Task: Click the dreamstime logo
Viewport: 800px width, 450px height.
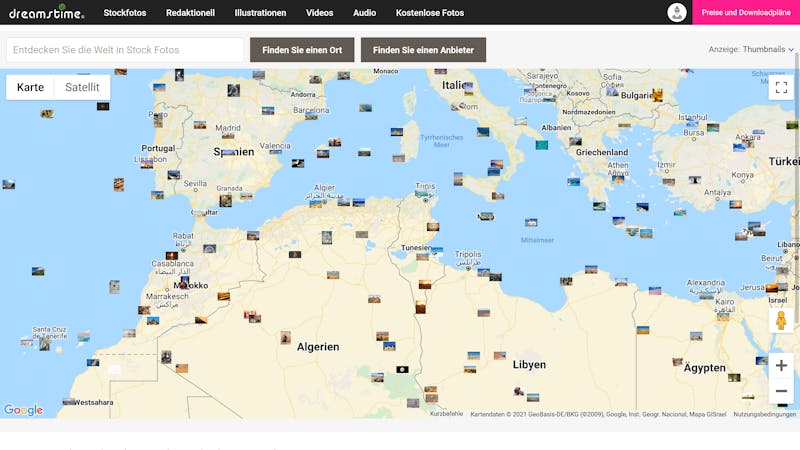Action: 46,12
